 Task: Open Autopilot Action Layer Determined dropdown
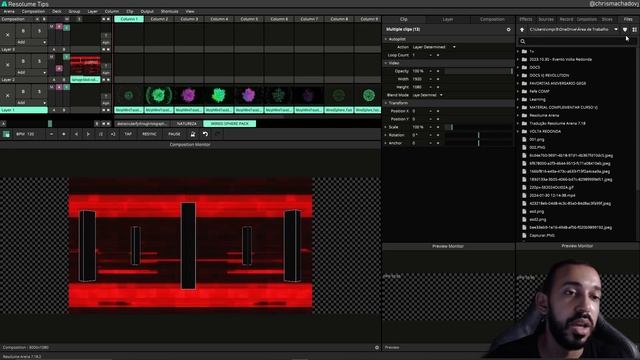coord(434,47)
